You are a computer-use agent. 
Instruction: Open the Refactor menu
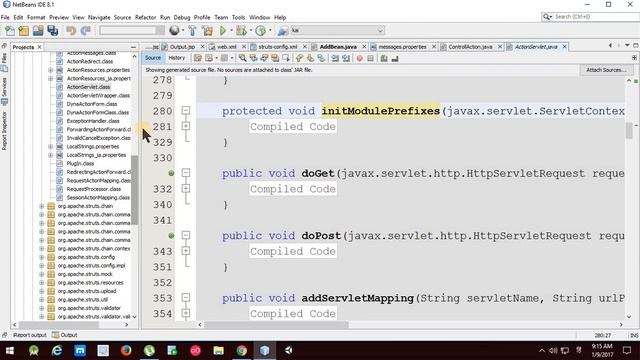[145, 17]
